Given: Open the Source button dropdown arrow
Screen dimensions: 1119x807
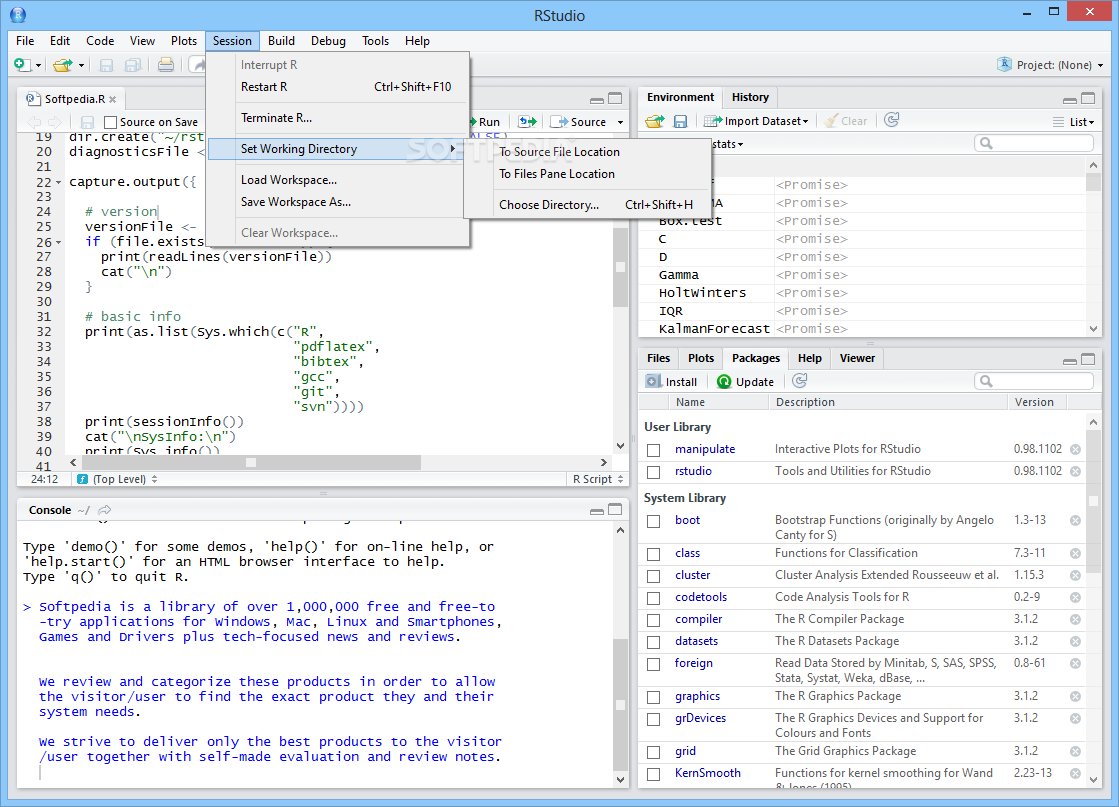Looking at the screenshot, I should tap(620, 122).
